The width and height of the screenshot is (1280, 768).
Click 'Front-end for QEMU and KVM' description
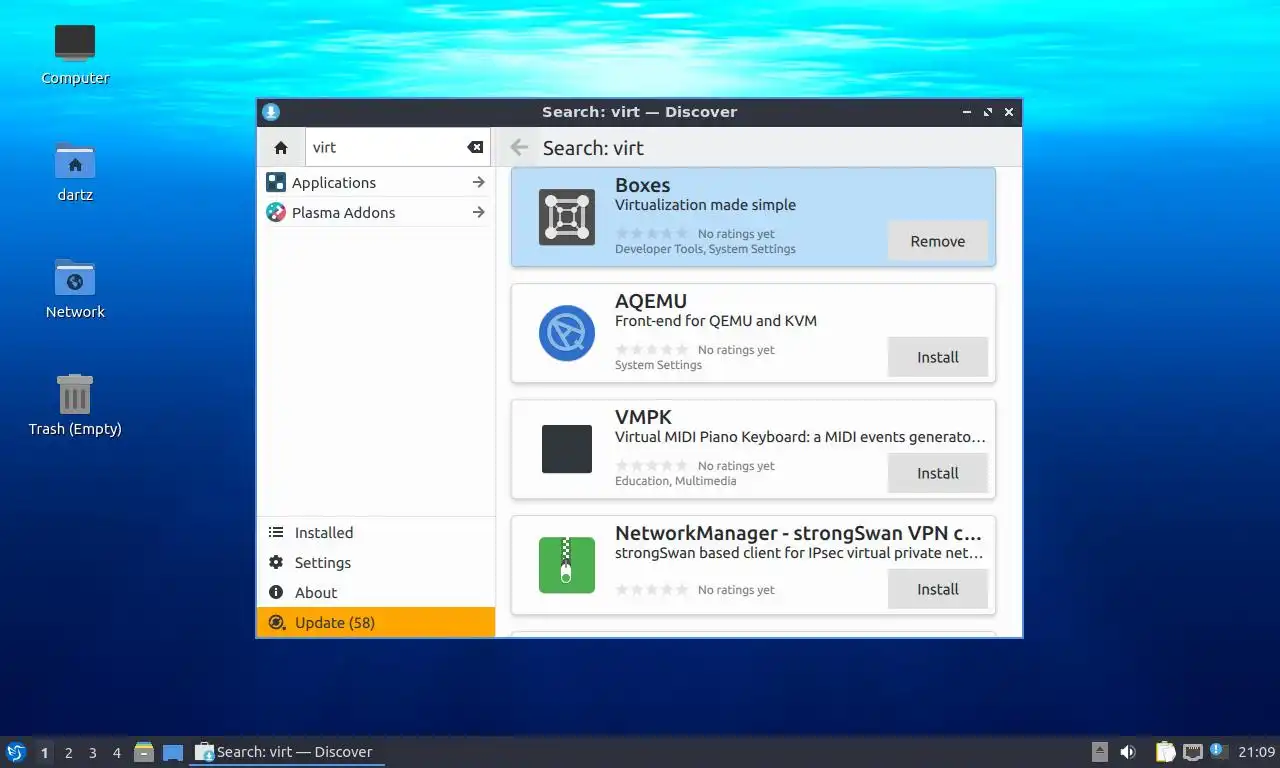[716, 321]
